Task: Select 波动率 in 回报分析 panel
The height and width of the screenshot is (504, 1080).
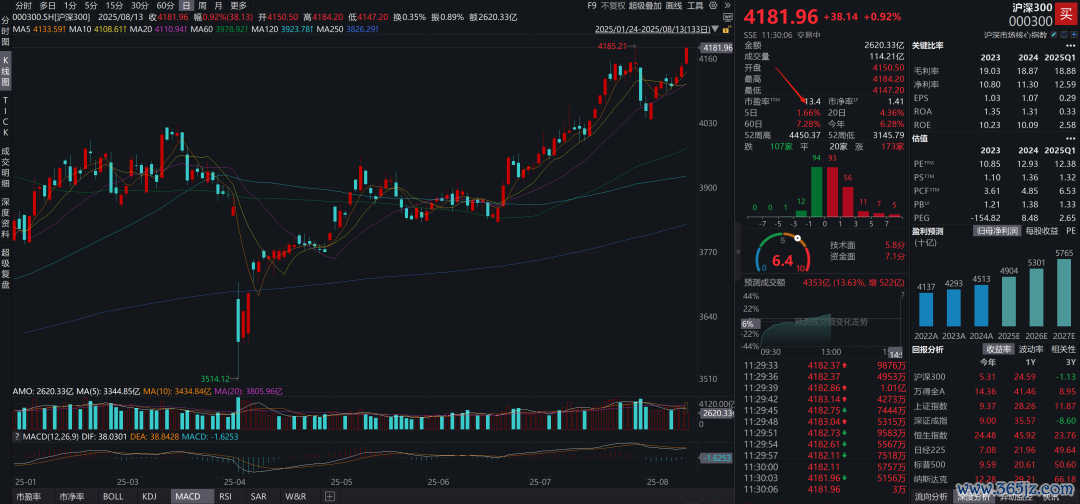Action: coord(1033,350)
